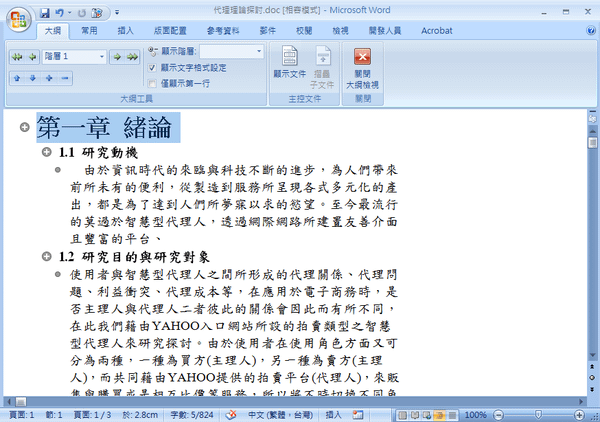
Task: Click the heading text 1.2 研究目的與研究對象
Action: tap(134, 257)
